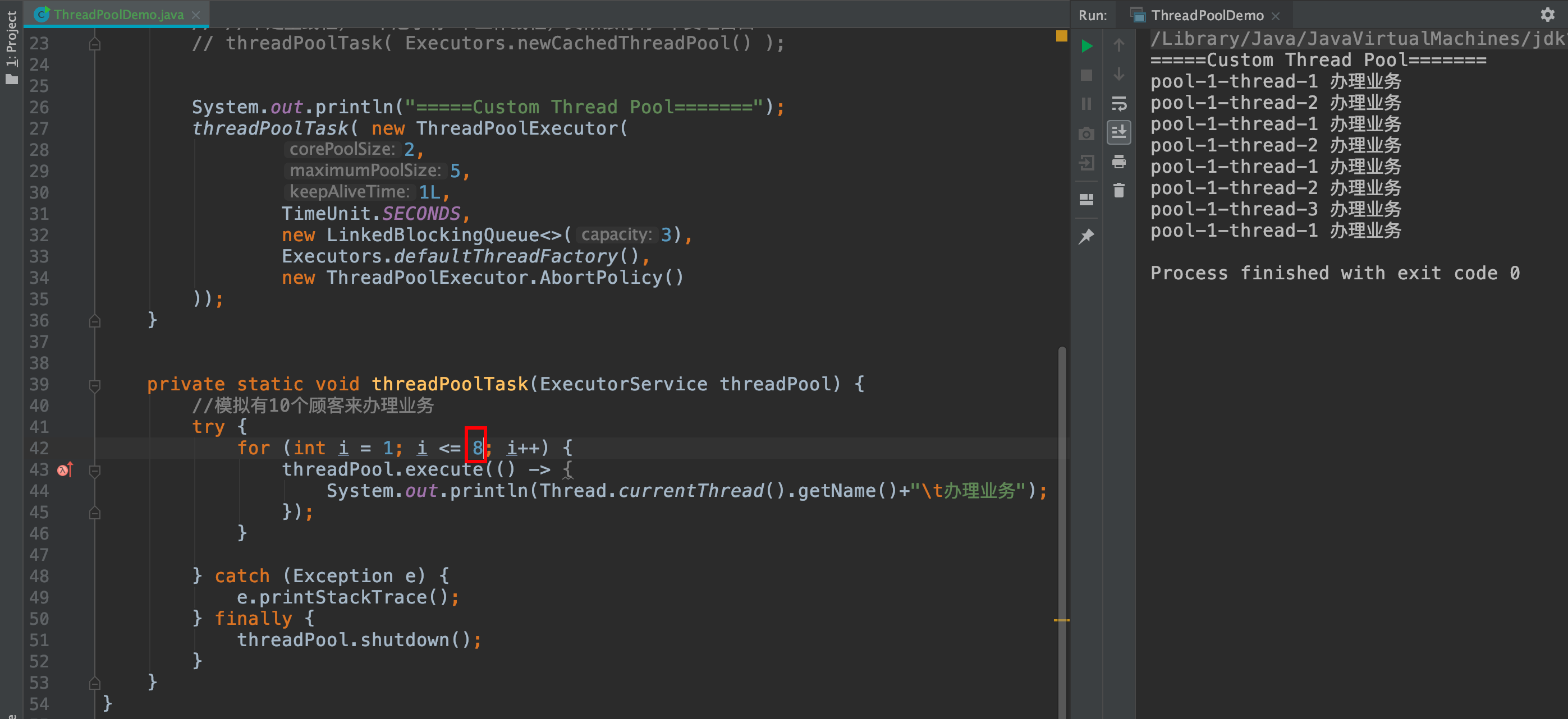Click the Stop process square icon
Screen dimensions: 1568x719
1086,75
